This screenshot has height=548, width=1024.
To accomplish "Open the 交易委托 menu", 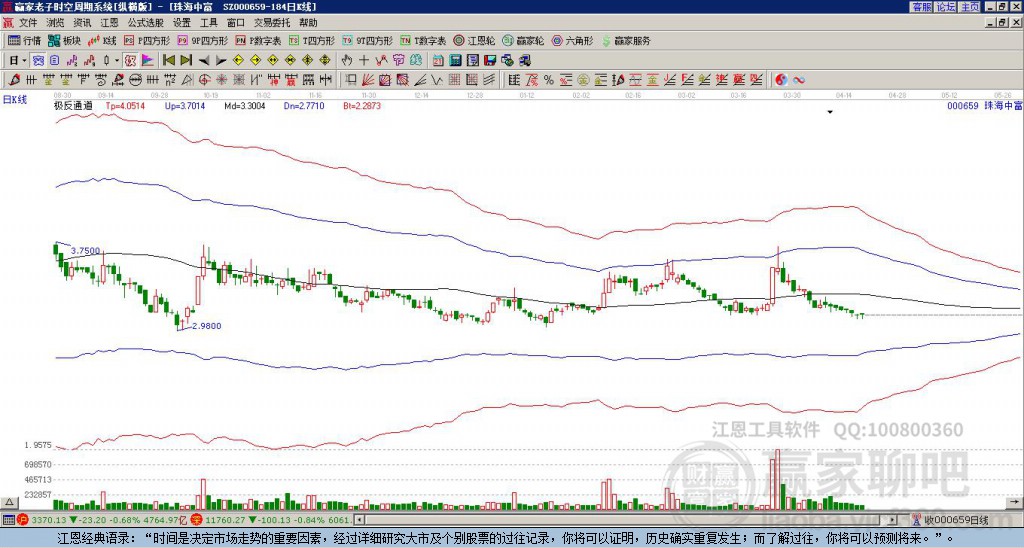I will click(x=272, y=23).
